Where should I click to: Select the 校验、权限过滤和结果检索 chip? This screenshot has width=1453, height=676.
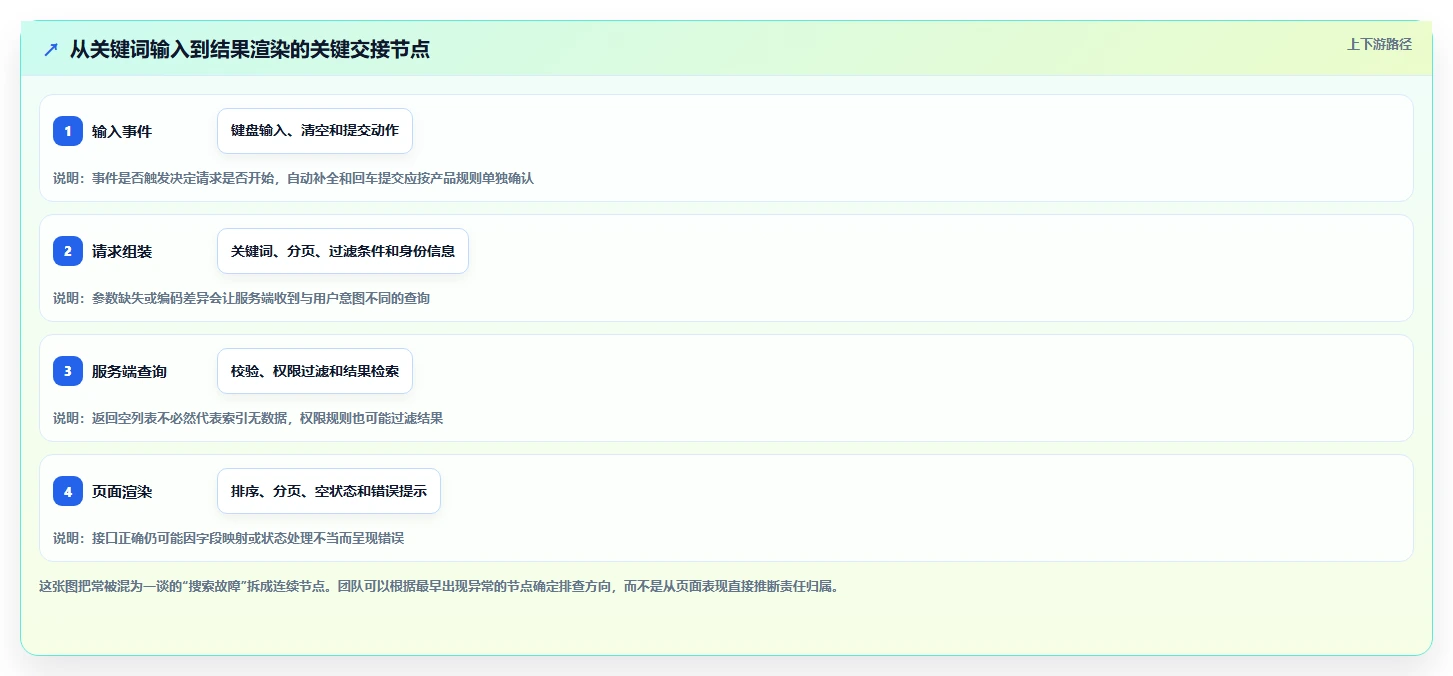click(315, 371)
